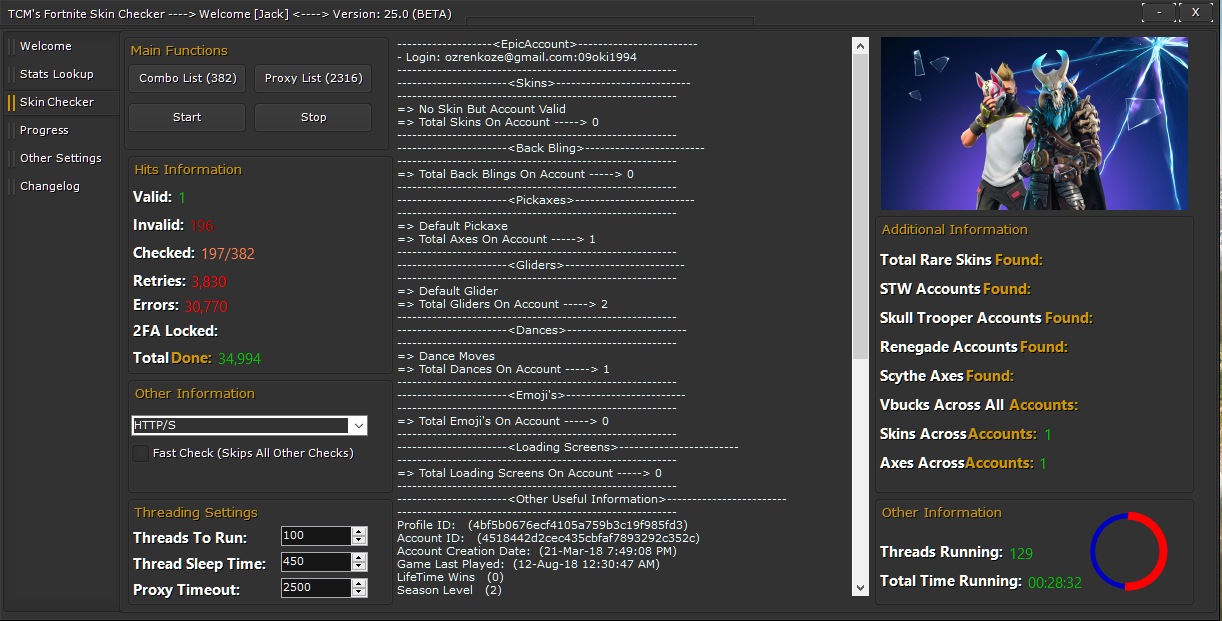Increase the Threads To Run value

[360, 531]
